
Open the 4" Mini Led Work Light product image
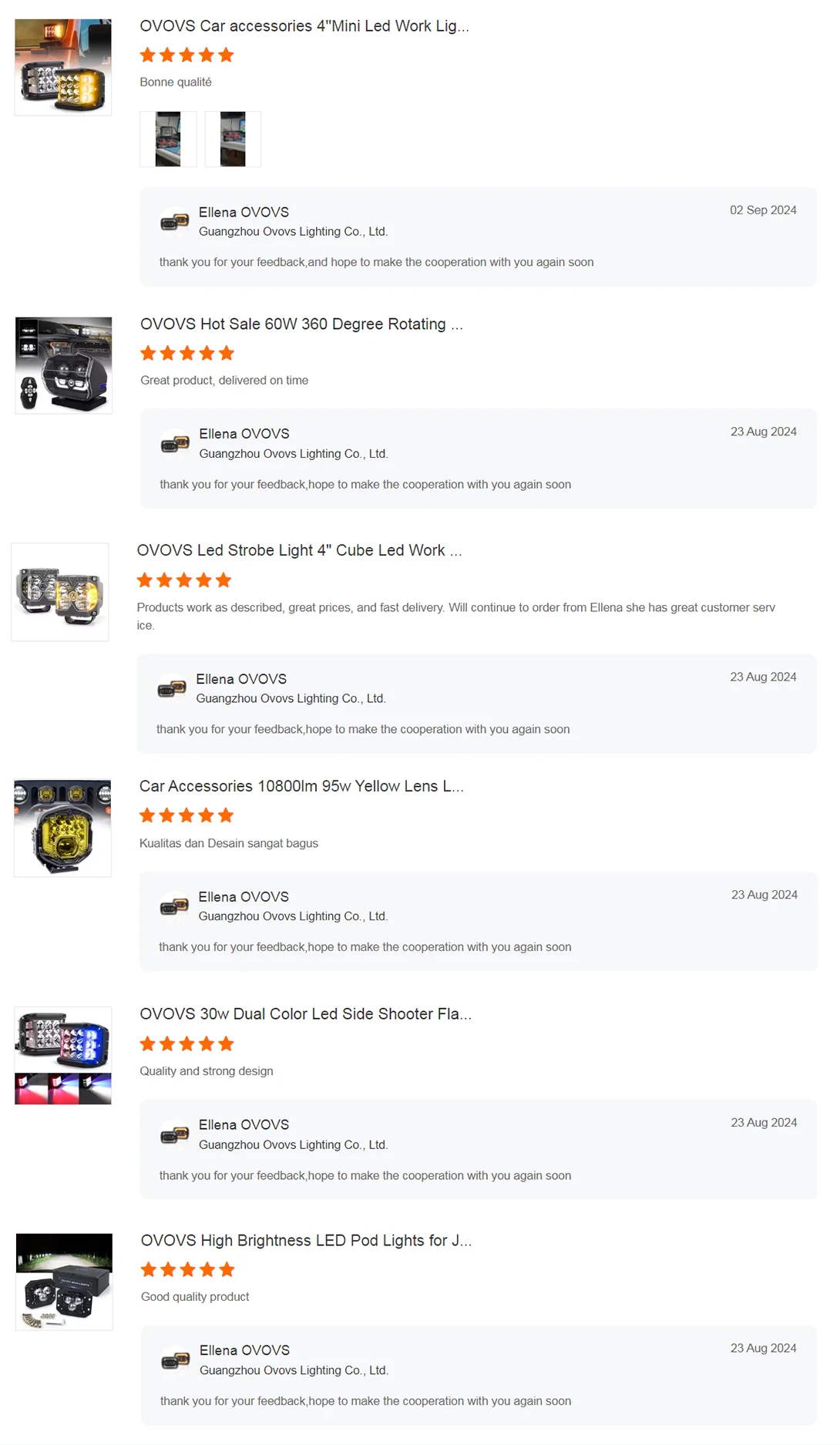point(63,67)
